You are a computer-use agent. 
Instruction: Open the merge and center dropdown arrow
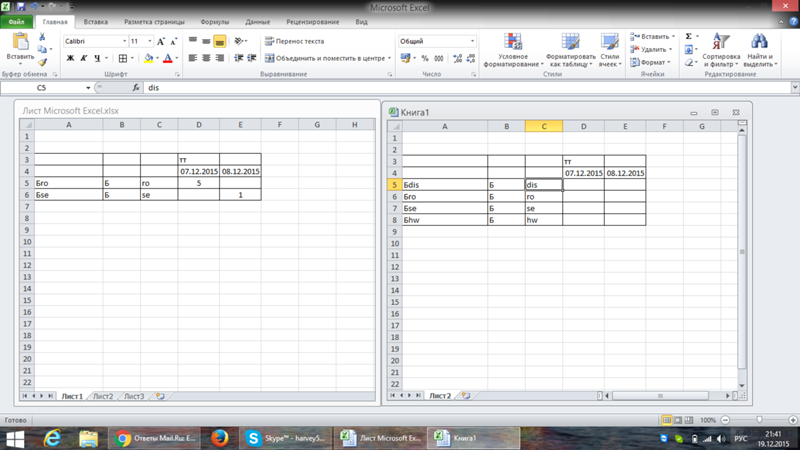point(389,58)
